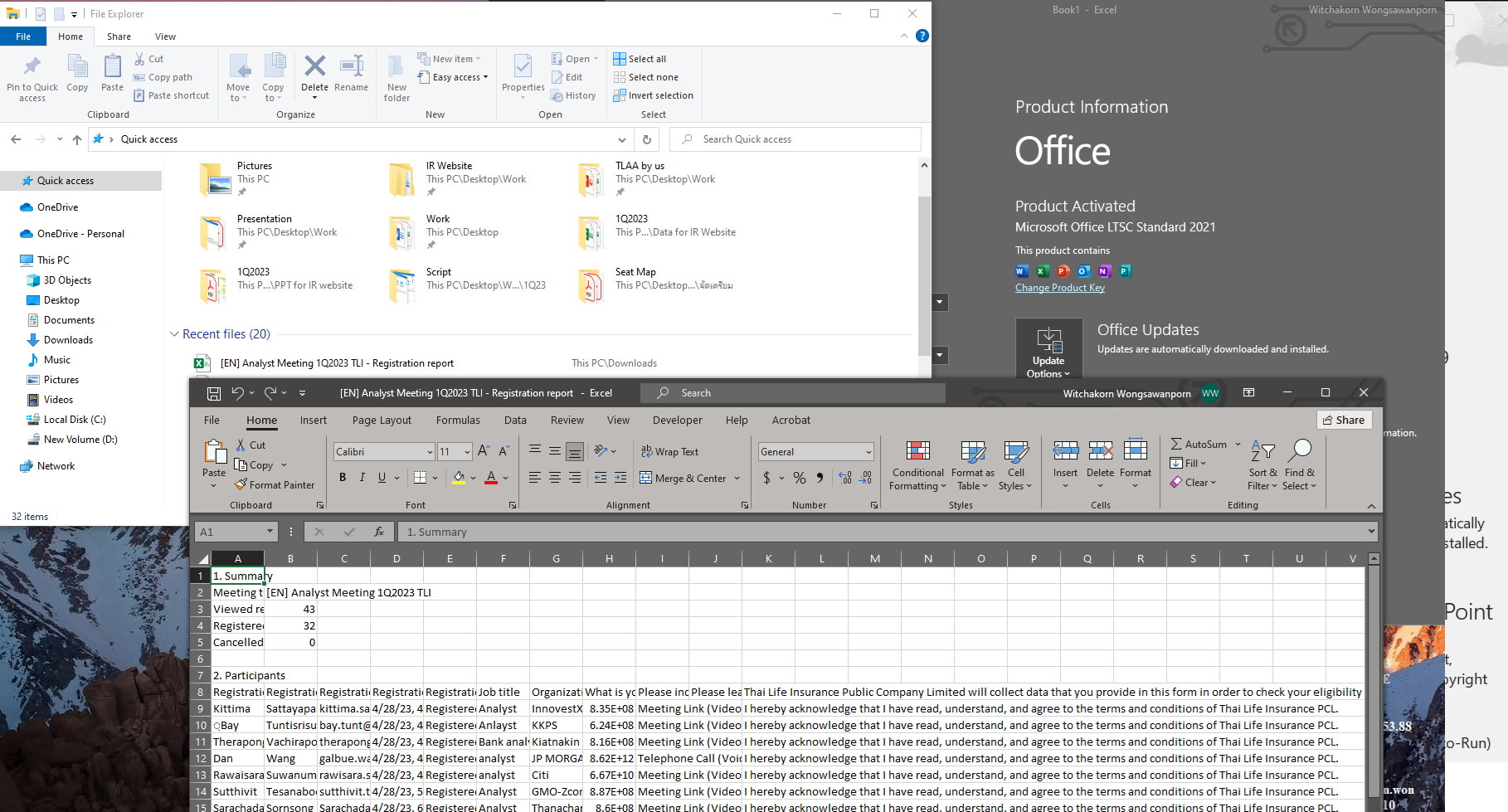Viewport: 1508px width, 812px height.
Task: Toggle align text right
Action: (x=575, y=478)
